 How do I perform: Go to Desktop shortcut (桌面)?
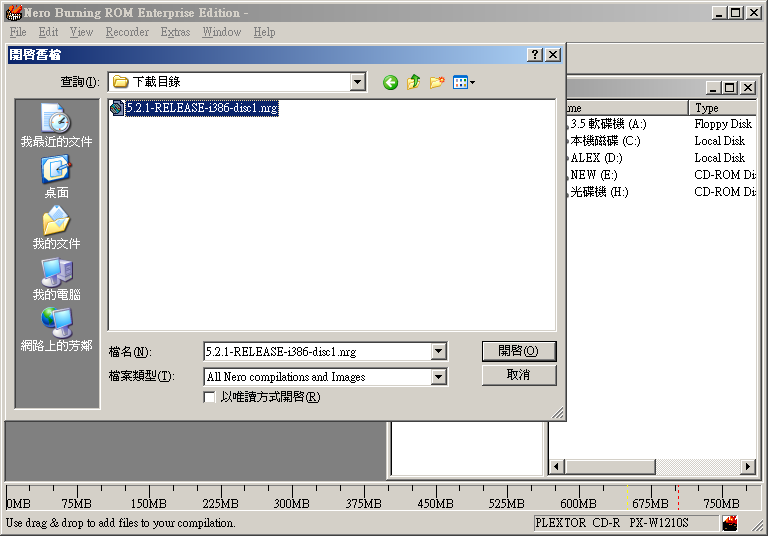pyautogui.click(x=57, y=177)
